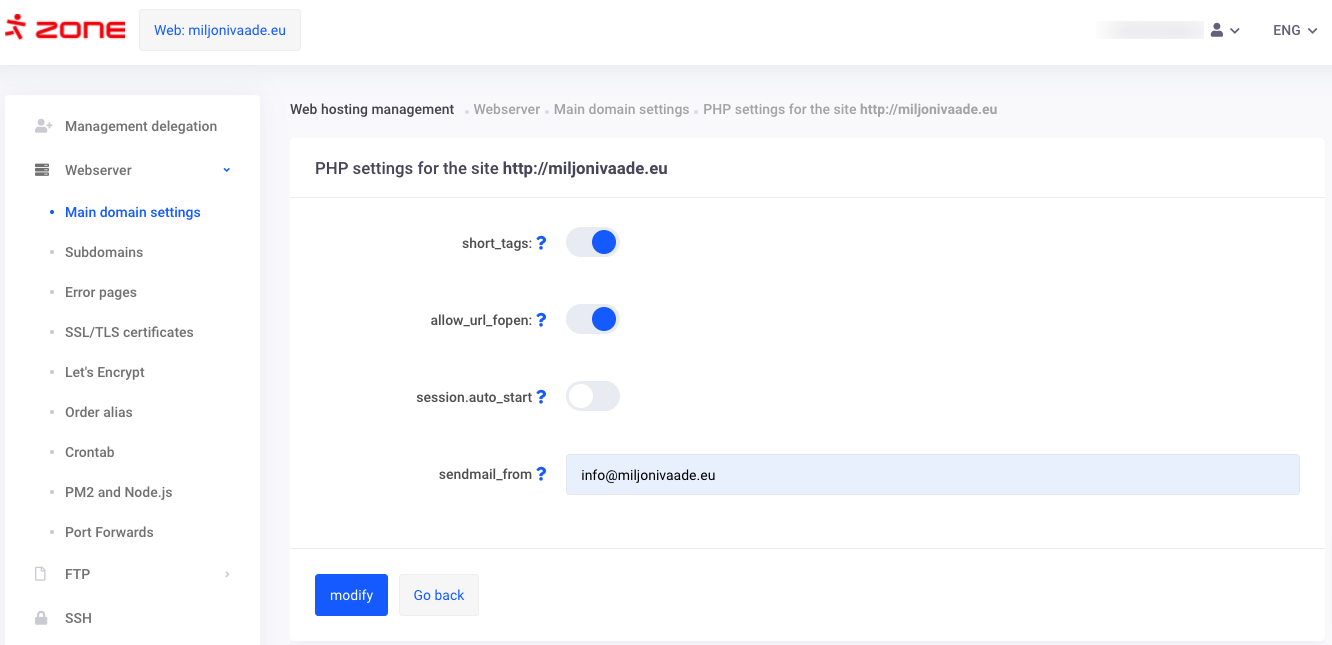Click the Management delegation user icon
The image size is (1332, 645).
coord(42,126)
